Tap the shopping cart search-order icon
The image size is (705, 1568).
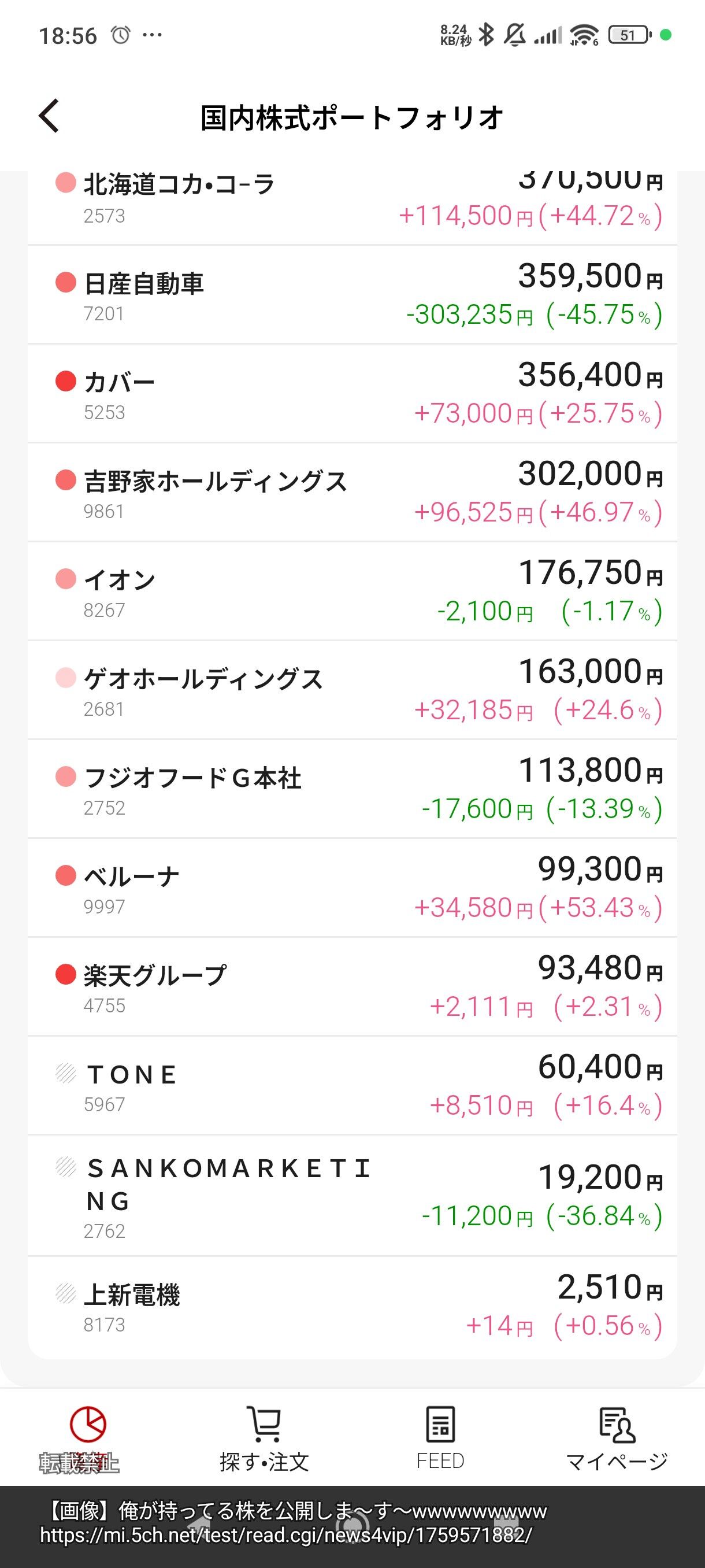(264, 1425)
